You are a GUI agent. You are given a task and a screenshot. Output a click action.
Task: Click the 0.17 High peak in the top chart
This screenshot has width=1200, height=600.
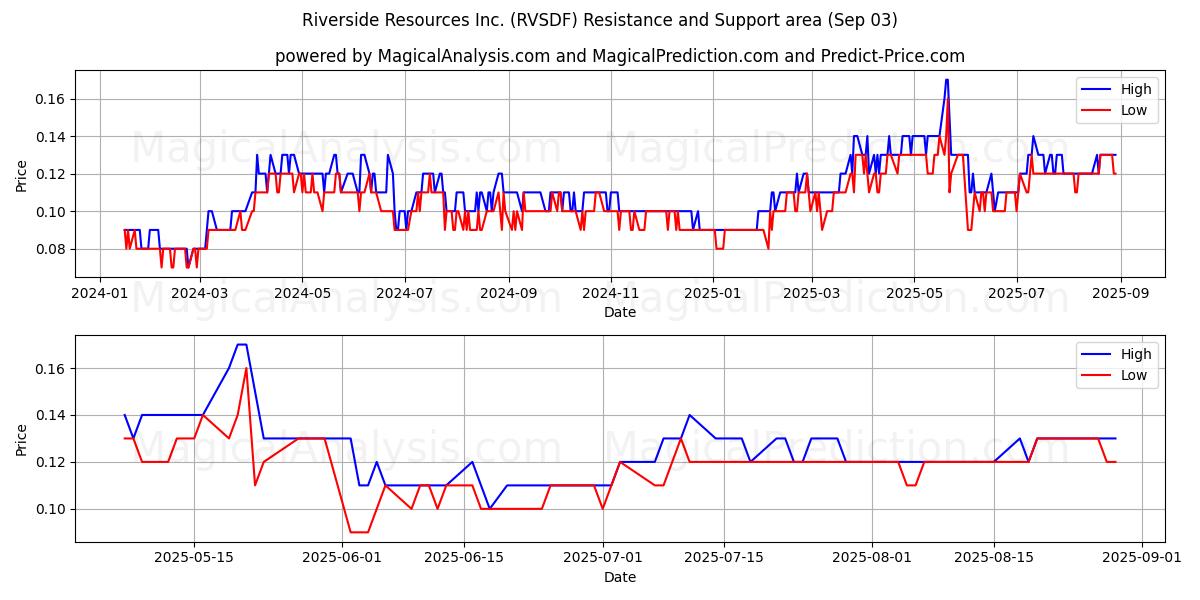(946, 80)
